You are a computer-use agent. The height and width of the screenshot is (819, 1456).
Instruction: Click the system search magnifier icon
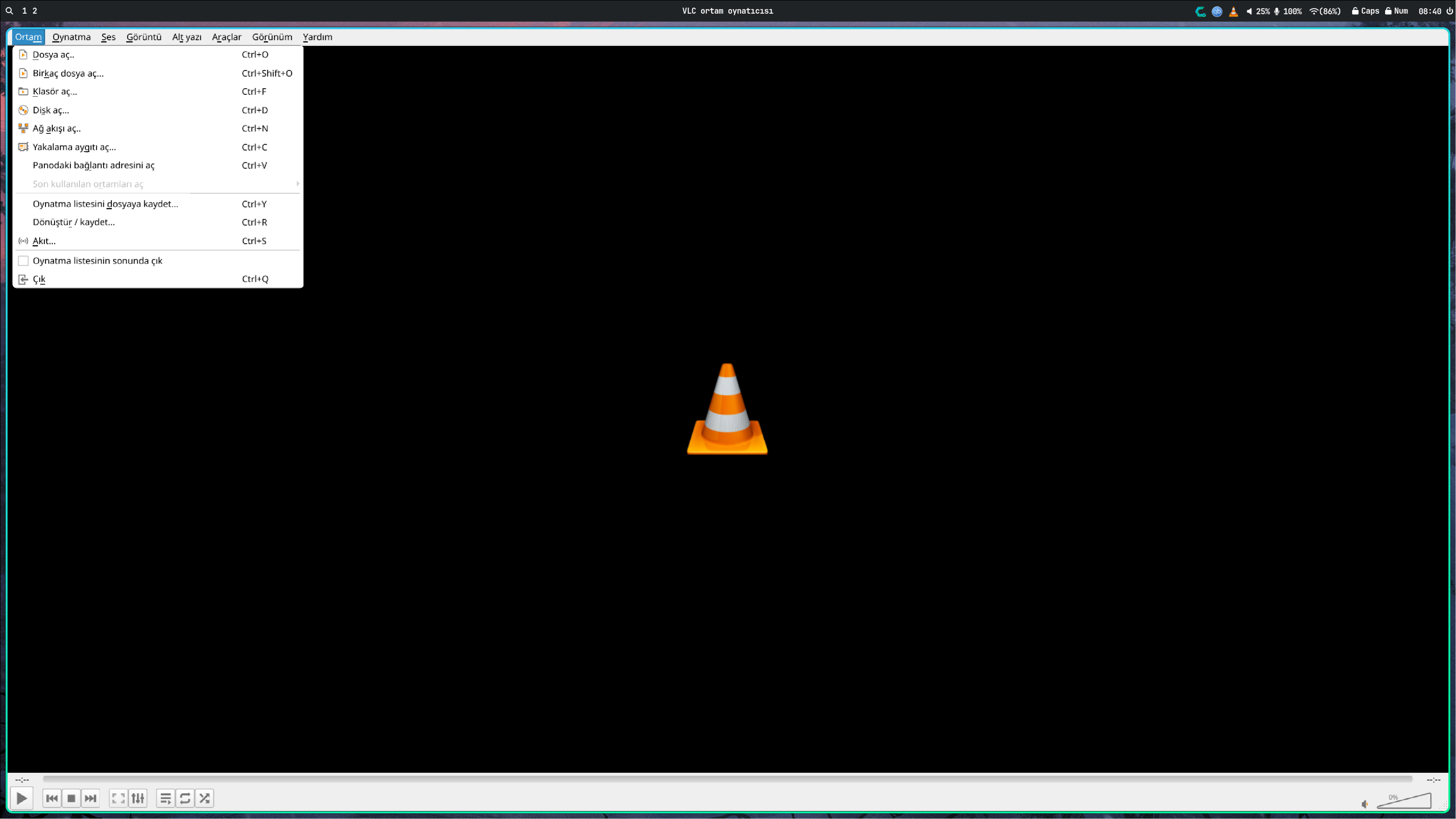coord(9,11)
